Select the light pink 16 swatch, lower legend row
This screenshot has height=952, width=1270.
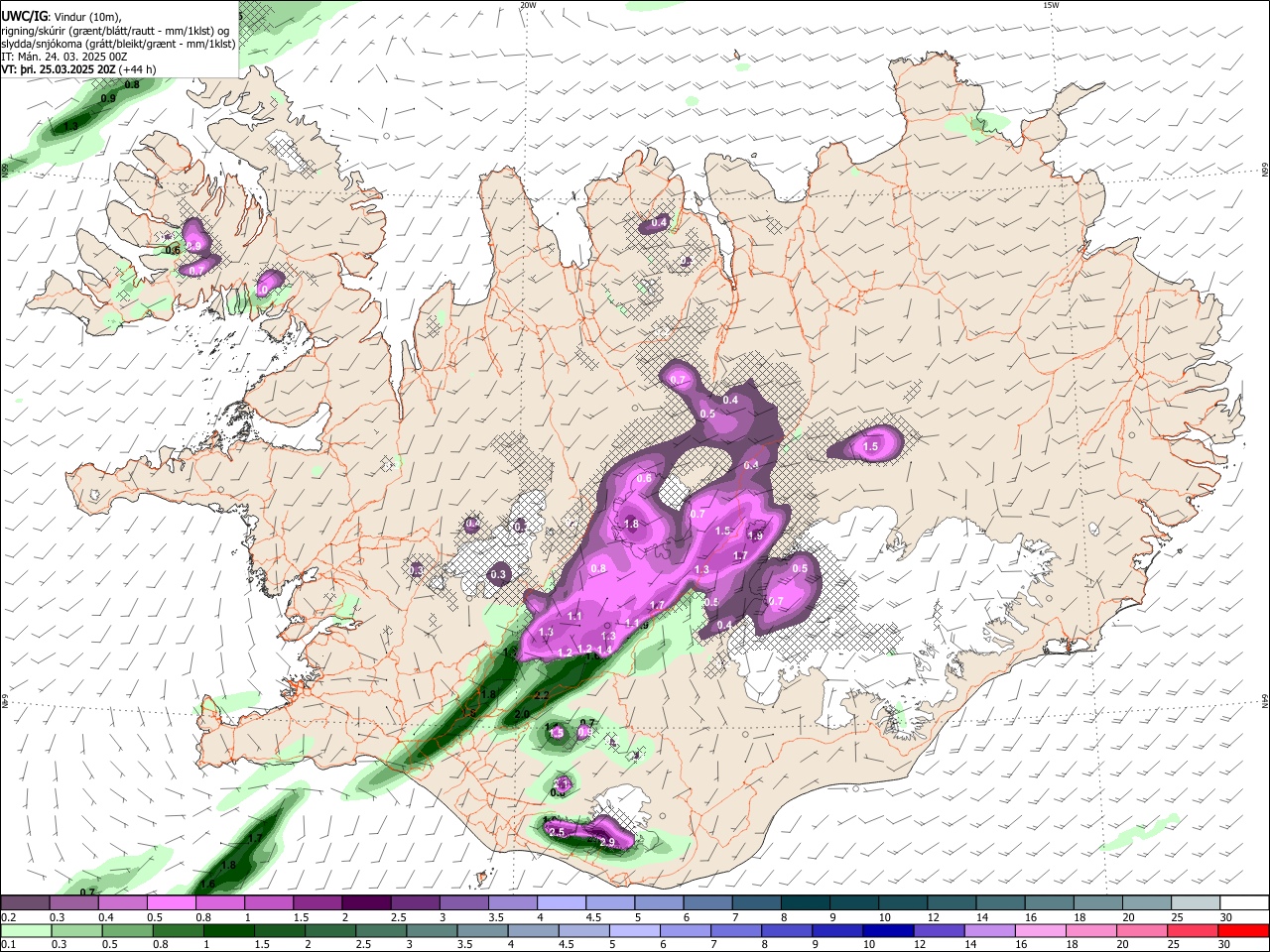pyautogui.click(x=1039, y=930)
